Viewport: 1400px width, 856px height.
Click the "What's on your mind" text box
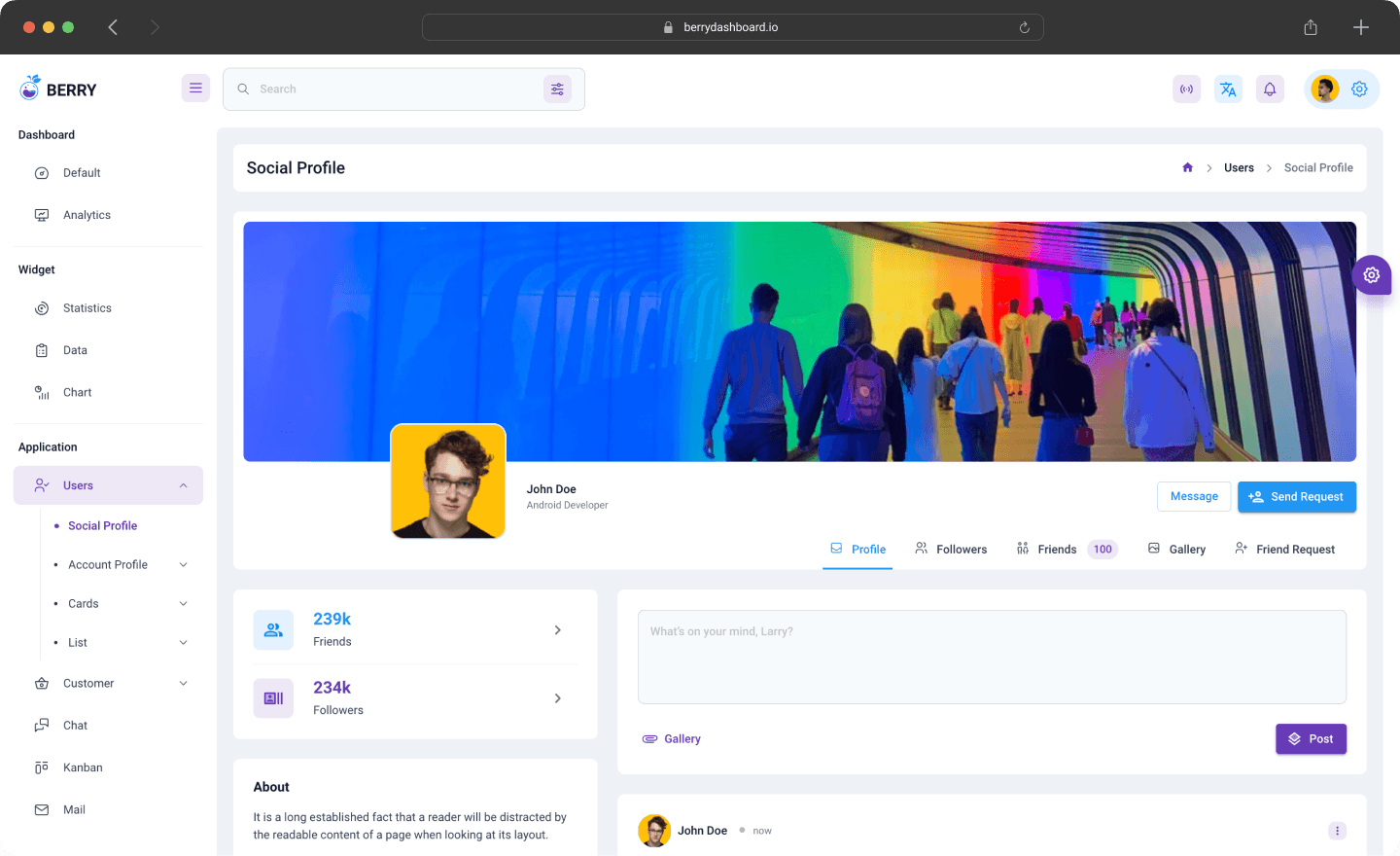(x=992, y=657)
